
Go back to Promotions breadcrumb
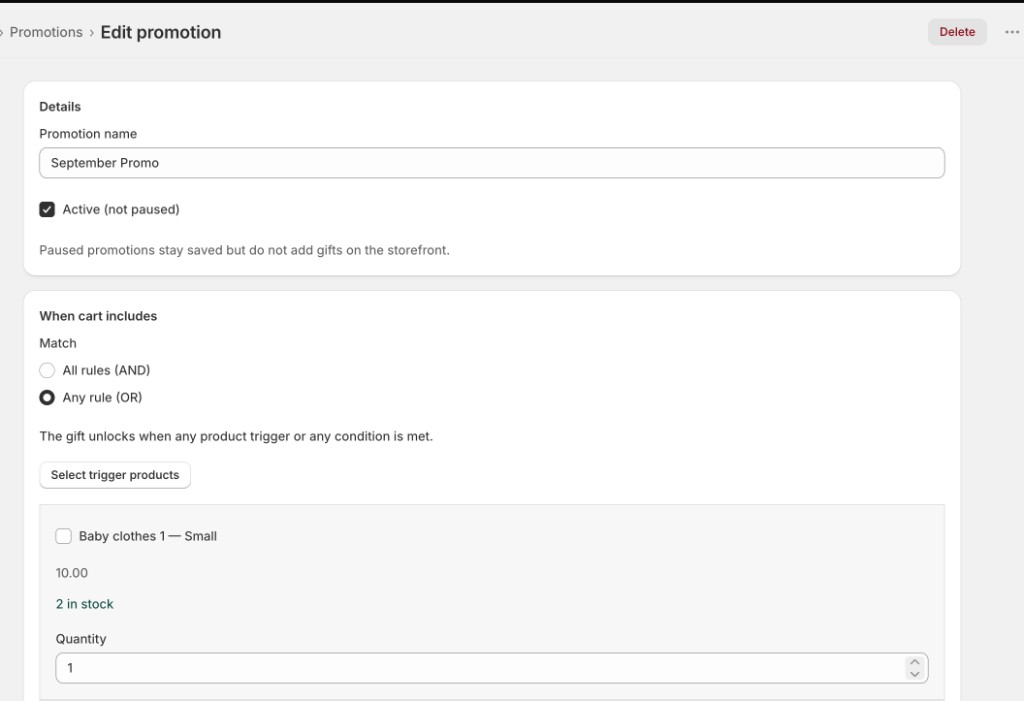pyautogui.click(x=46, y=32)
